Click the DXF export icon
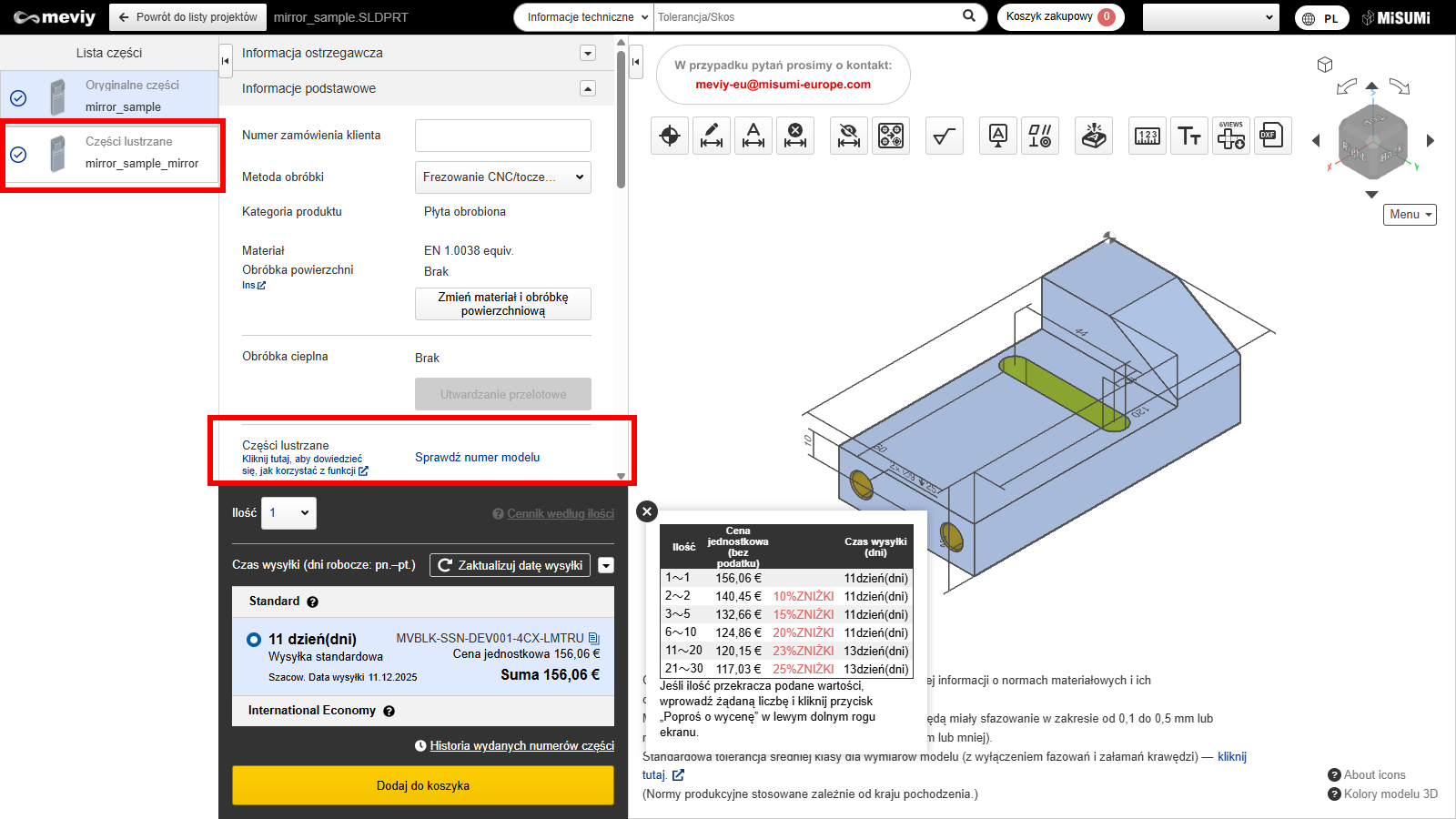The width and height of the screenshot is (1456, 819). tap(1272, 136)
